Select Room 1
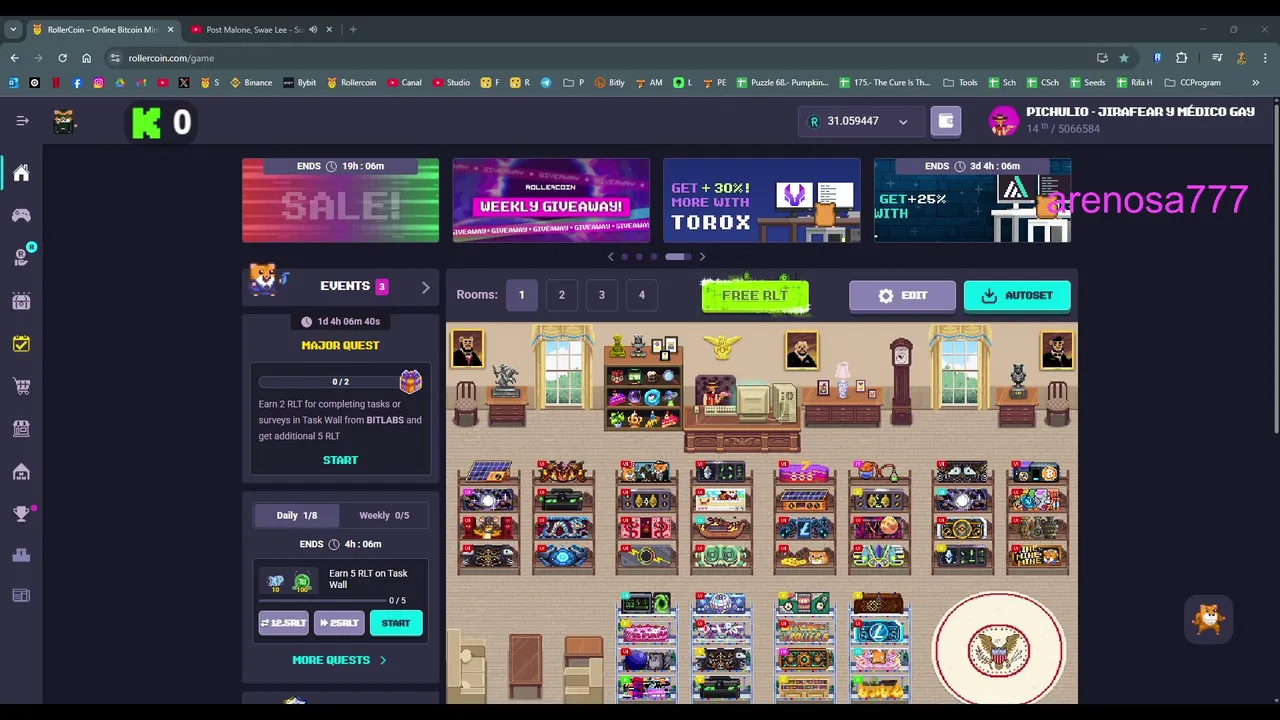The width and height of the screenshot is (1280, 720). pos(521,295)
